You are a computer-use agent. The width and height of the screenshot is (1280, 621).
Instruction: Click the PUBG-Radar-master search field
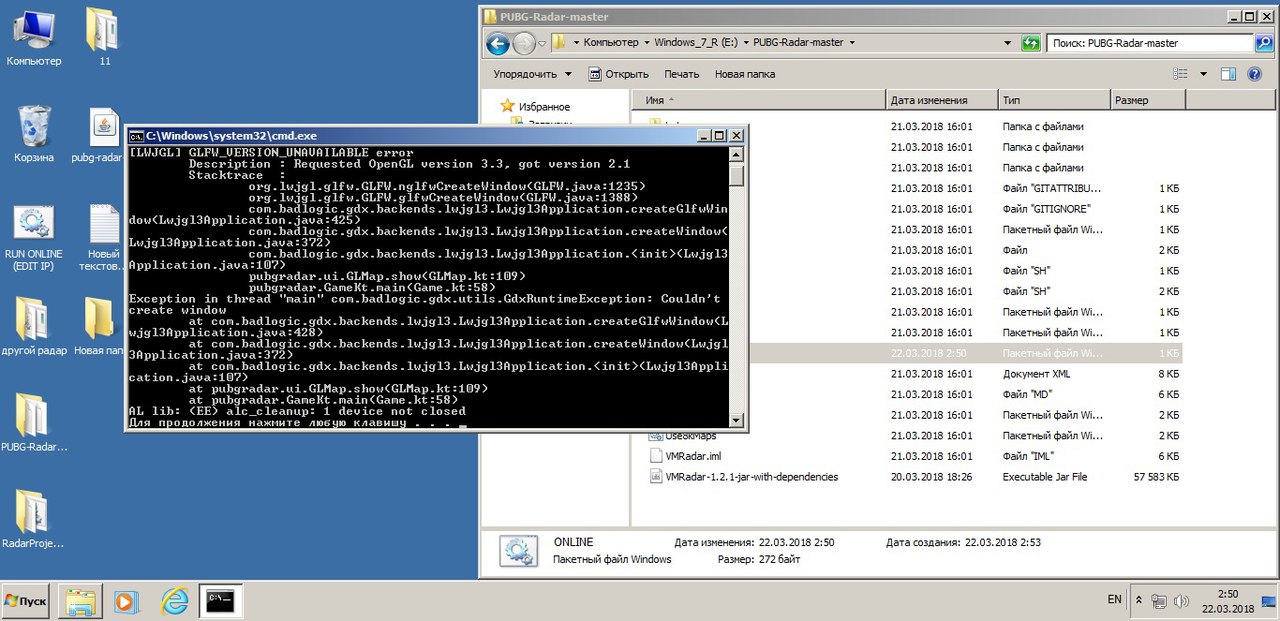point(1150,44)
